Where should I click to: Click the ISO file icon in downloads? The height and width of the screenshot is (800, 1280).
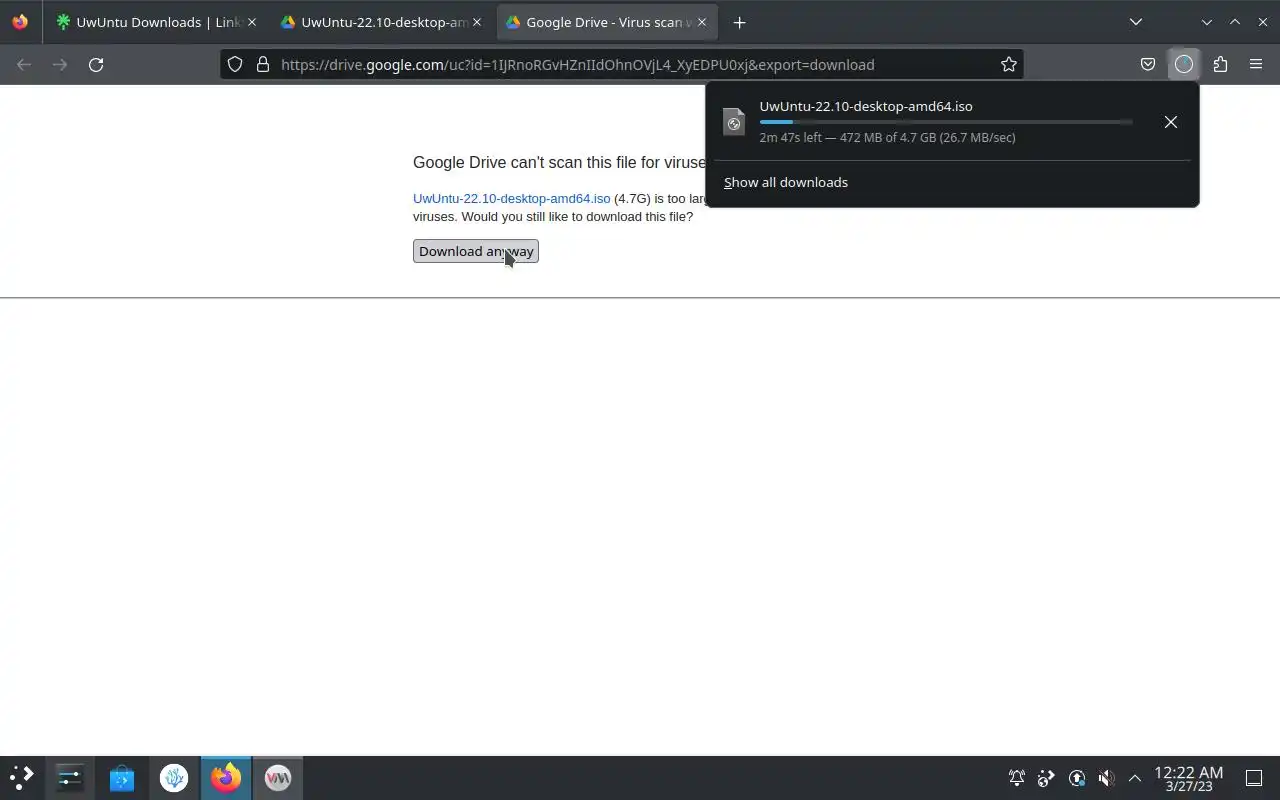[734, 122]
